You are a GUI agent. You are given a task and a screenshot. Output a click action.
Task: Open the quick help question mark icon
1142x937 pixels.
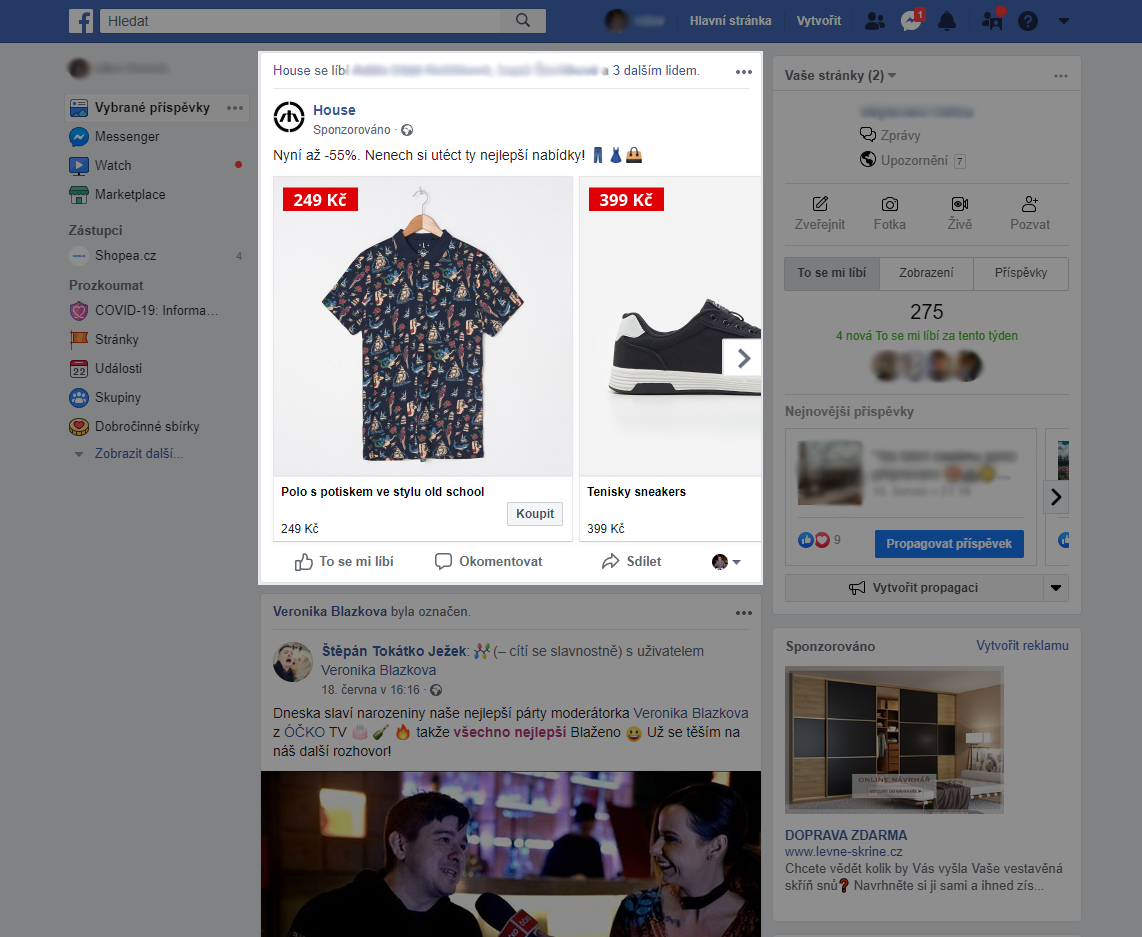pyautogui.click(x=1028, y=21)
